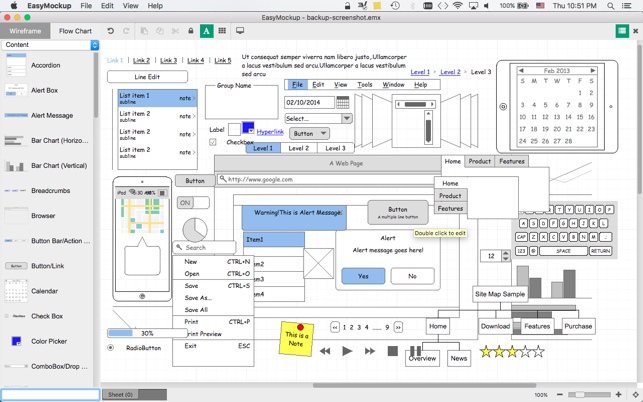The image size is (643, 402).
Task: Select Level 2 segmented button on canvas
Action: click(x=299, y=148)
